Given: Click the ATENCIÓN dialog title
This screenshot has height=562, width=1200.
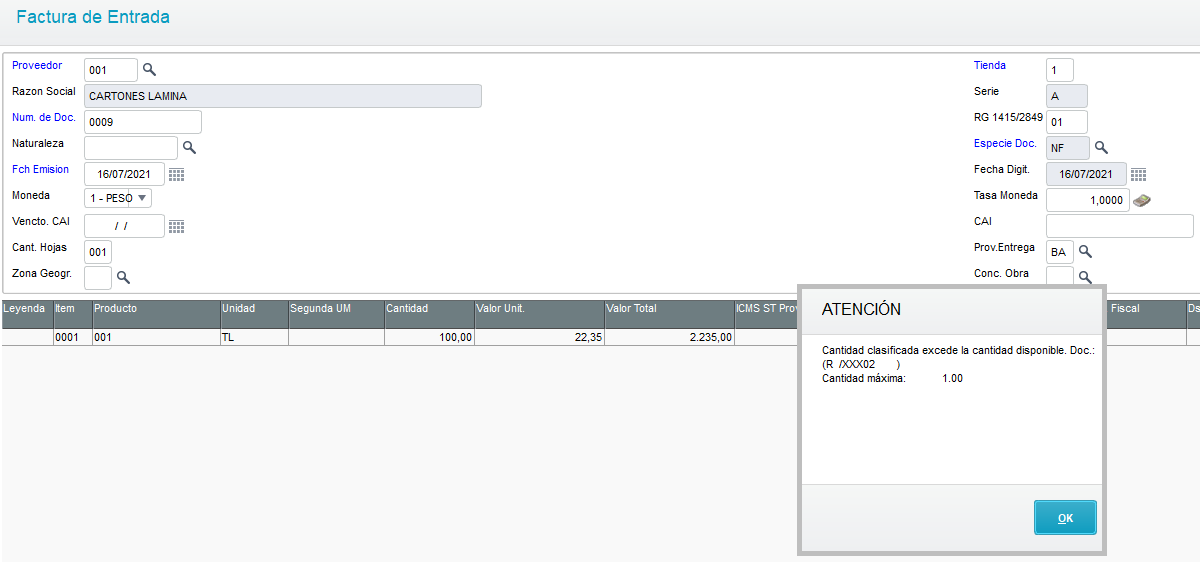Looking at the screenshot, I should click(x=861, y=310).
